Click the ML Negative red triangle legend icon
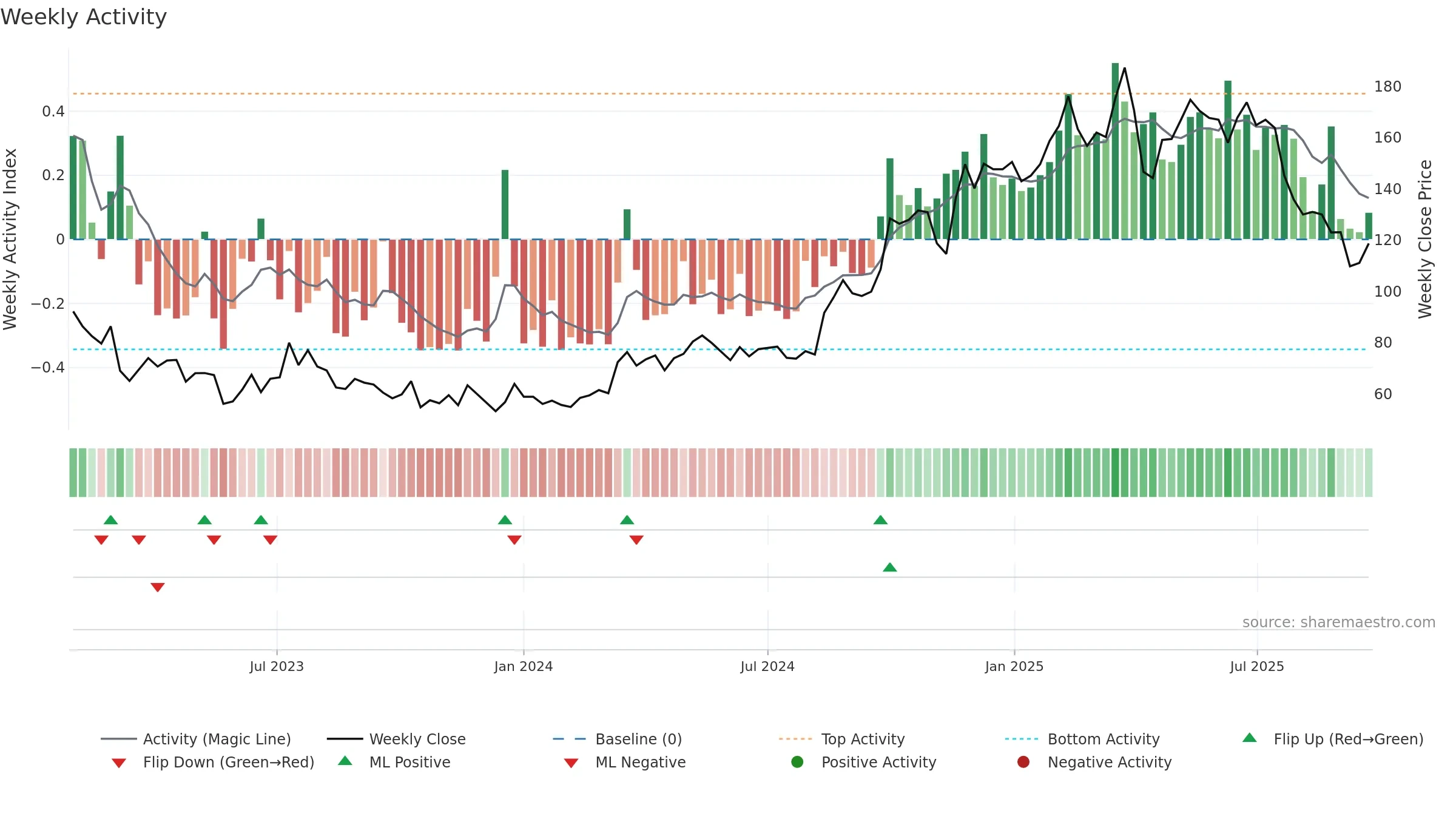This screenshot has height=819, width=1456. coord(571,763)
